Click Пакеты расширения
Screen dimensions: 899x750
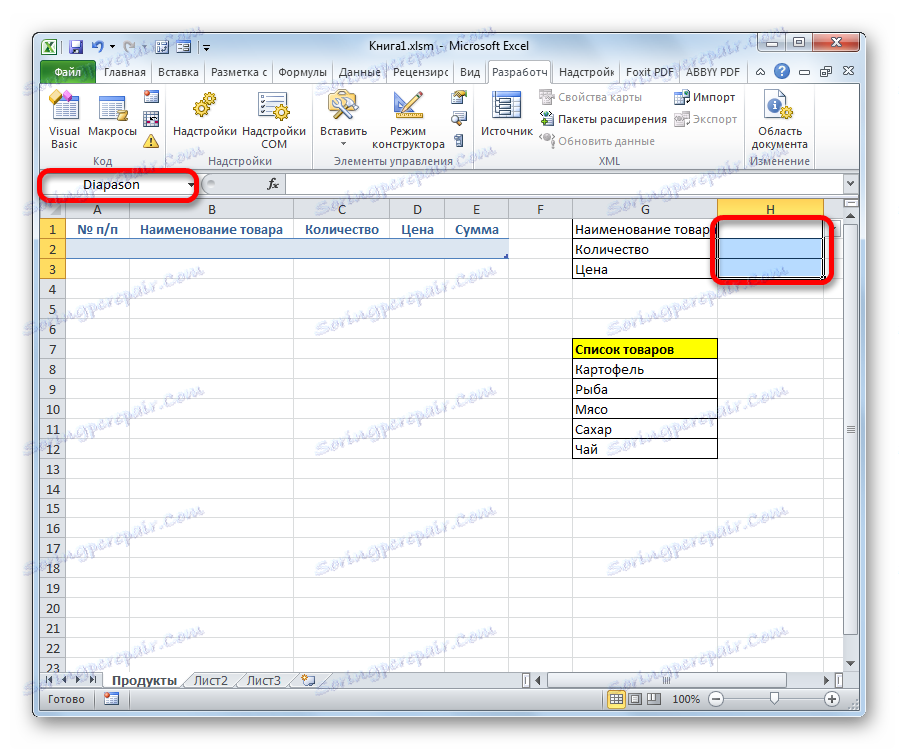603,119
